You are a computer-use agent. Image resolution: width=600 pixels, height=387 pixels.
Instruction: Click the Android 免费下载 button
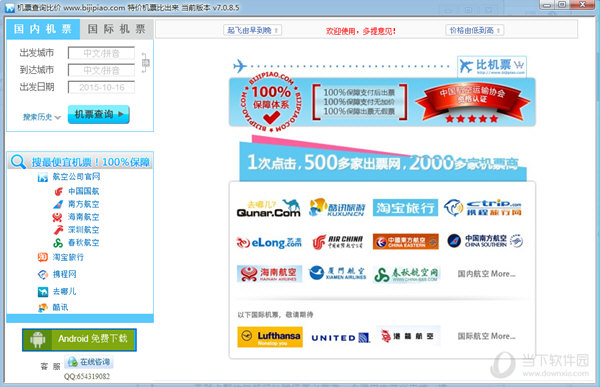[x=79, y=340]
